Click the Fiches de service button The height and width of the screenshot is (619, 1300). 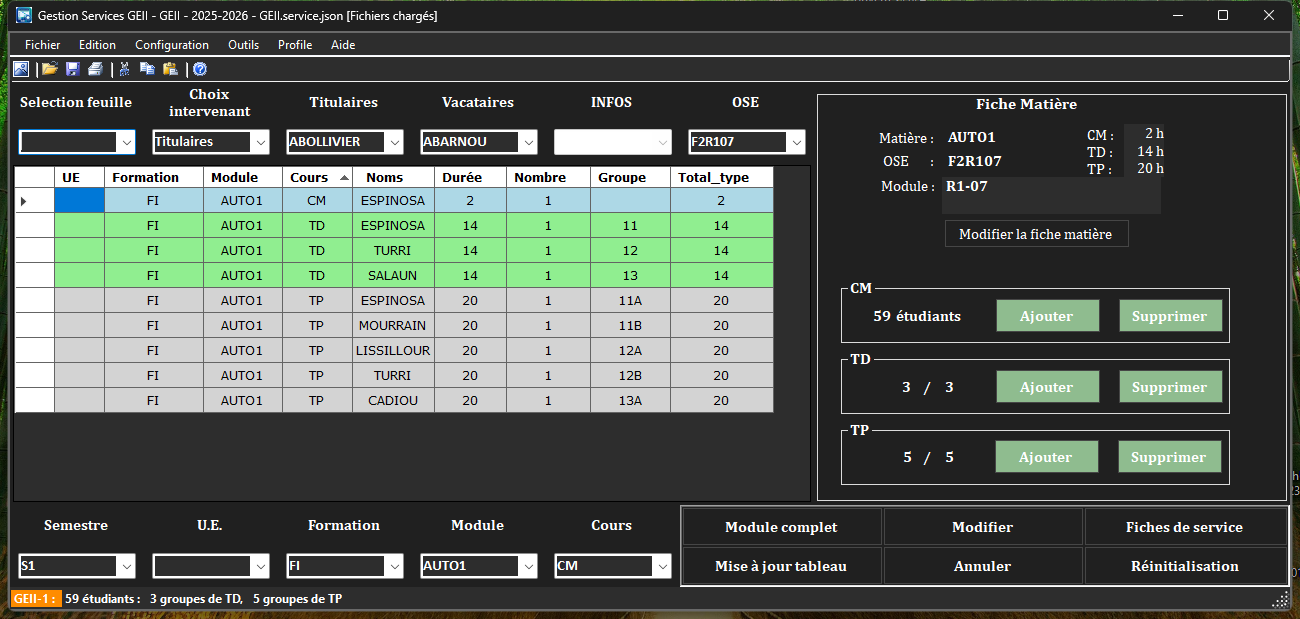1185,527
